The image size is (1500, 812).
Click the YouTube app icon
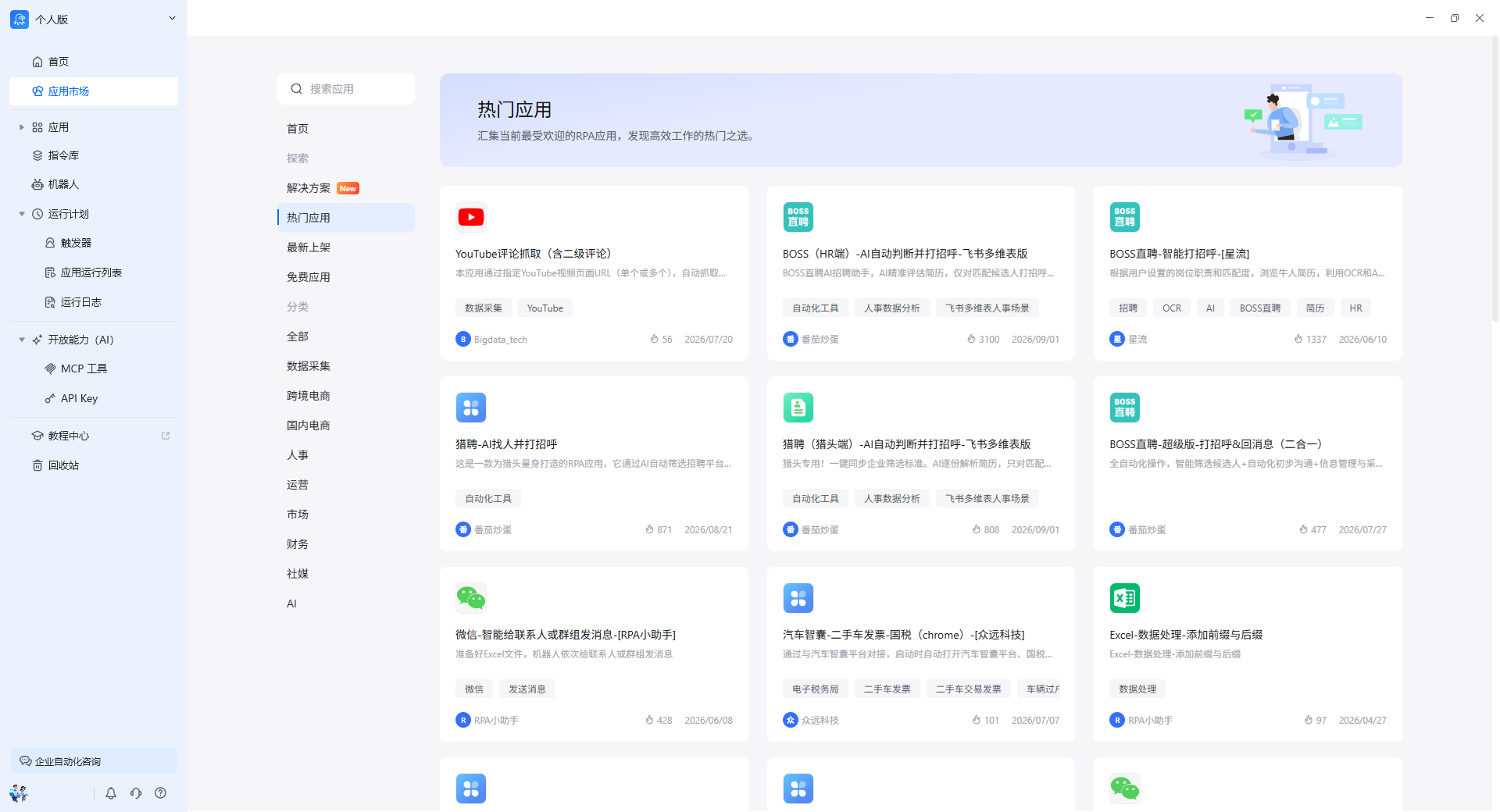pos(471,217)
